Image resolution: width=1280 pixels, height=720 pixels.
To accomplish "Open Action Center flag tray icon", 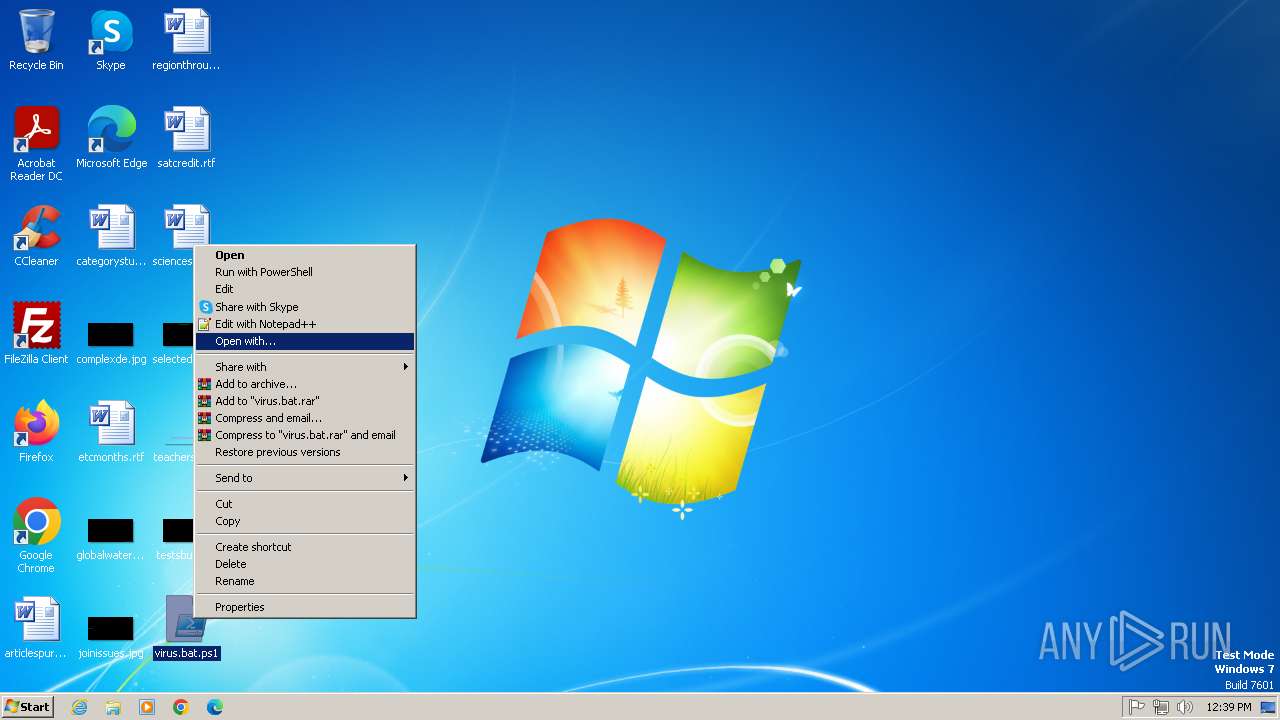I will 1137,707.
